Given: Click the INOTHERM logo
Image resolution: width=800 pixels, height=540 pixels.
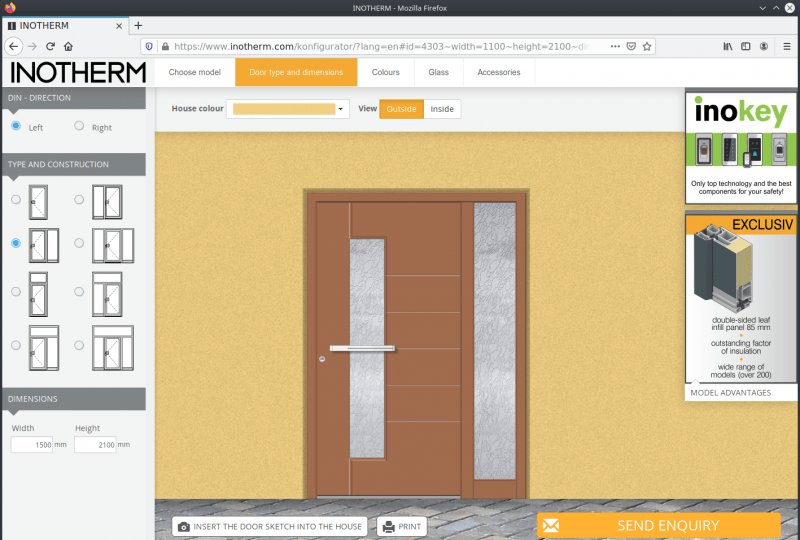Looking at the screenshot, I should point(78,72).
